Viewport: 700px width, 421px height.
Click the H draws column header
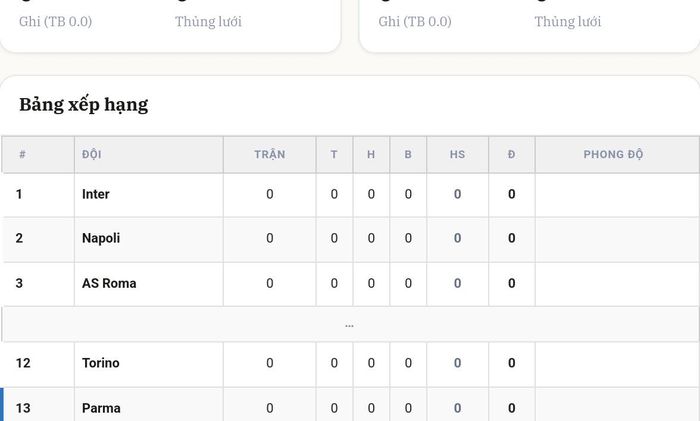371,154
